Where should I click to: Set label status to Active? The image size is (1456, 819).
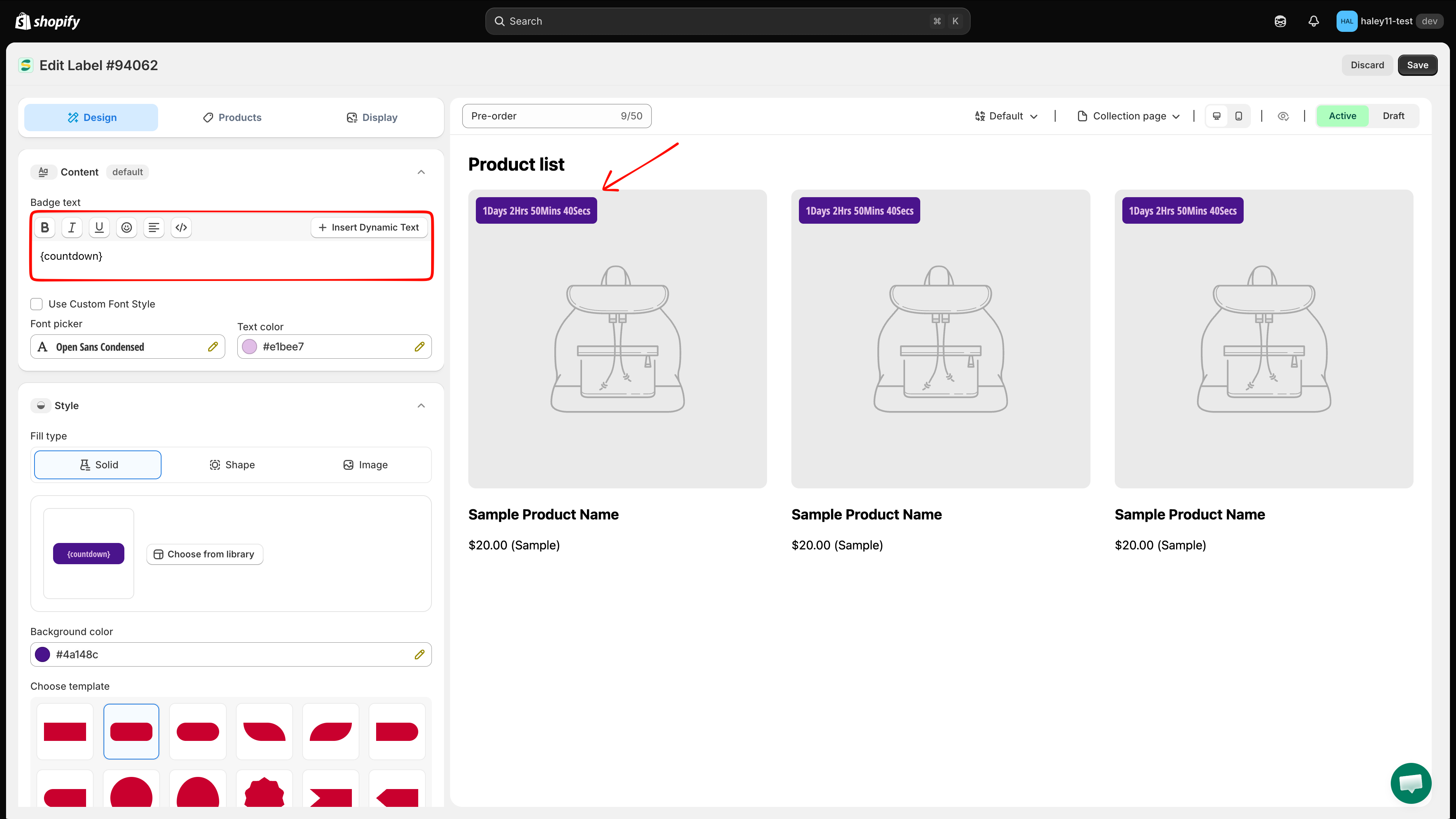coord(1342,116)
